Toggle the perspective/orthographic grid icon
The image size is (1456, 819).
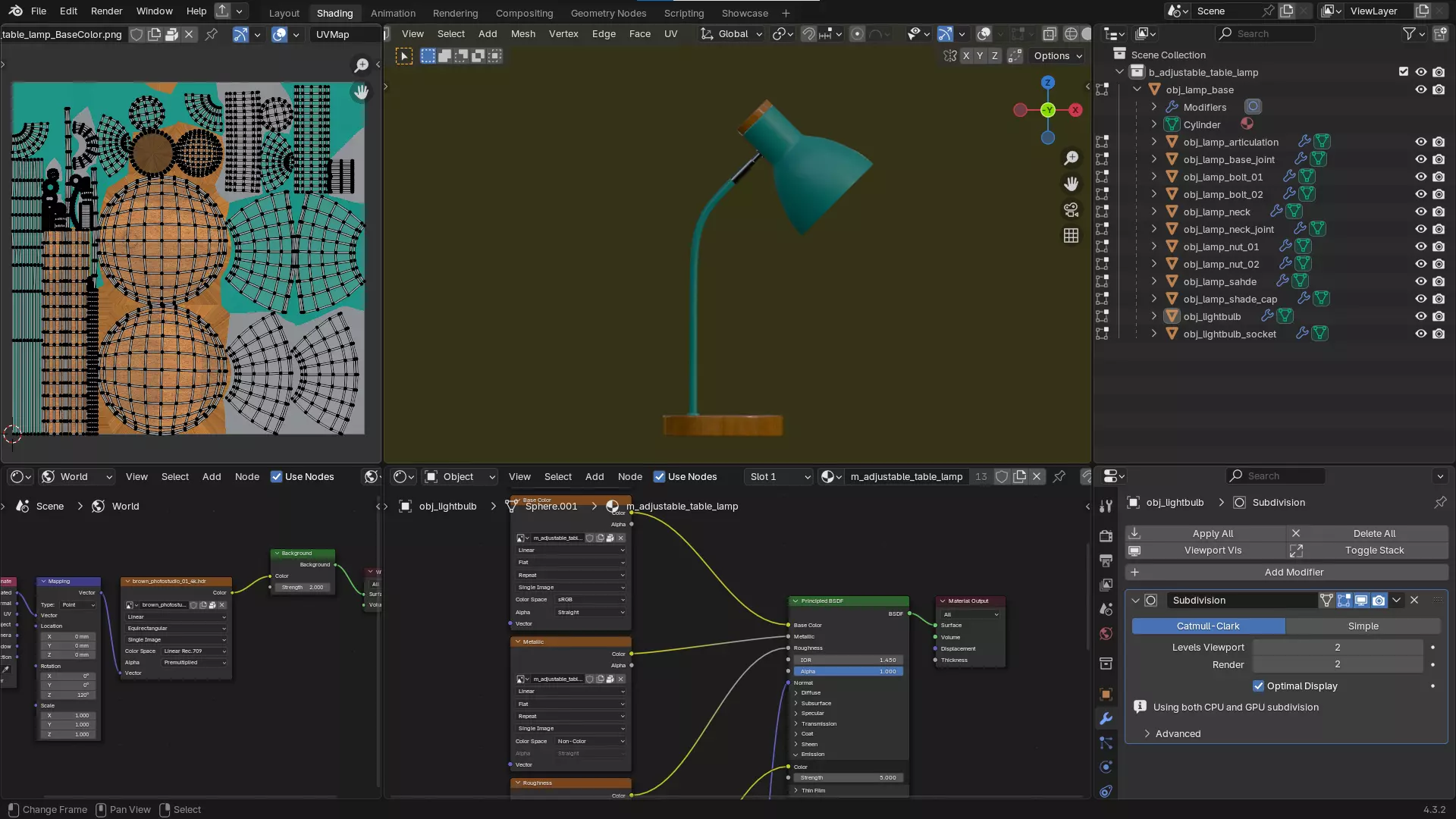pyautogui.click(x=1071, y=236)
